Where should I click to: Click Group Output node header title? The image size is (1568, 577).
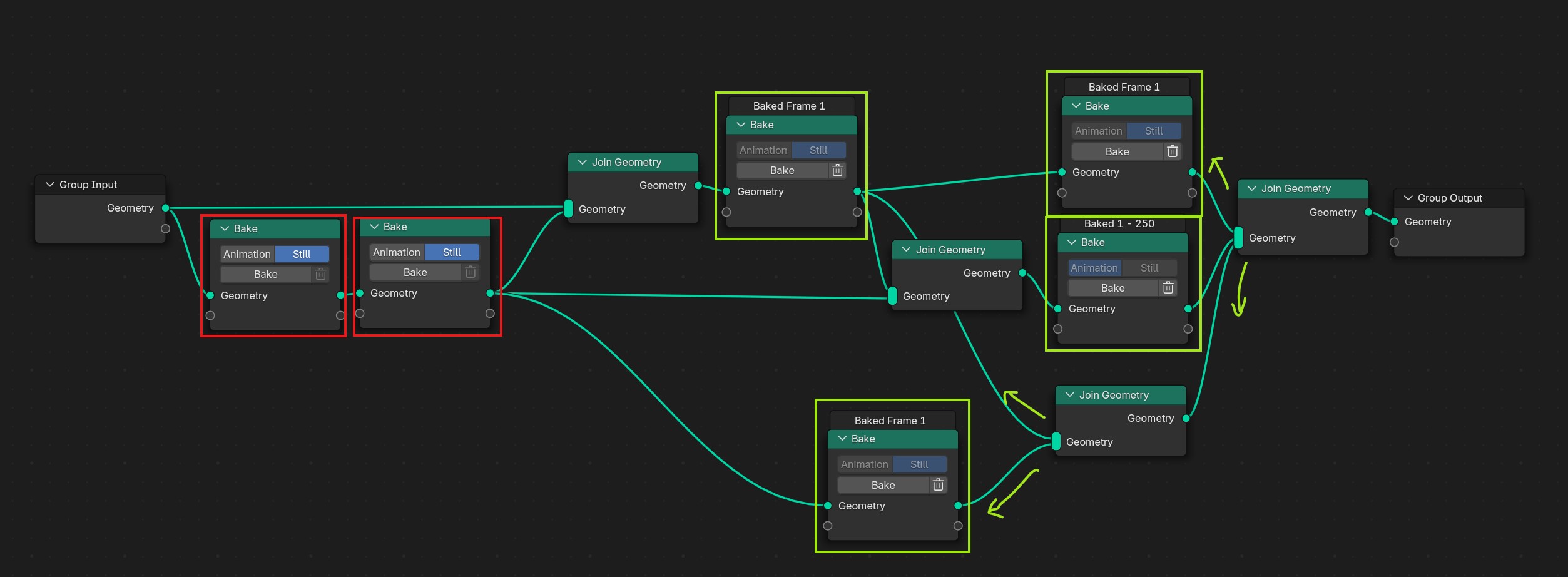pyautogui.click(x=1450, y=198)
